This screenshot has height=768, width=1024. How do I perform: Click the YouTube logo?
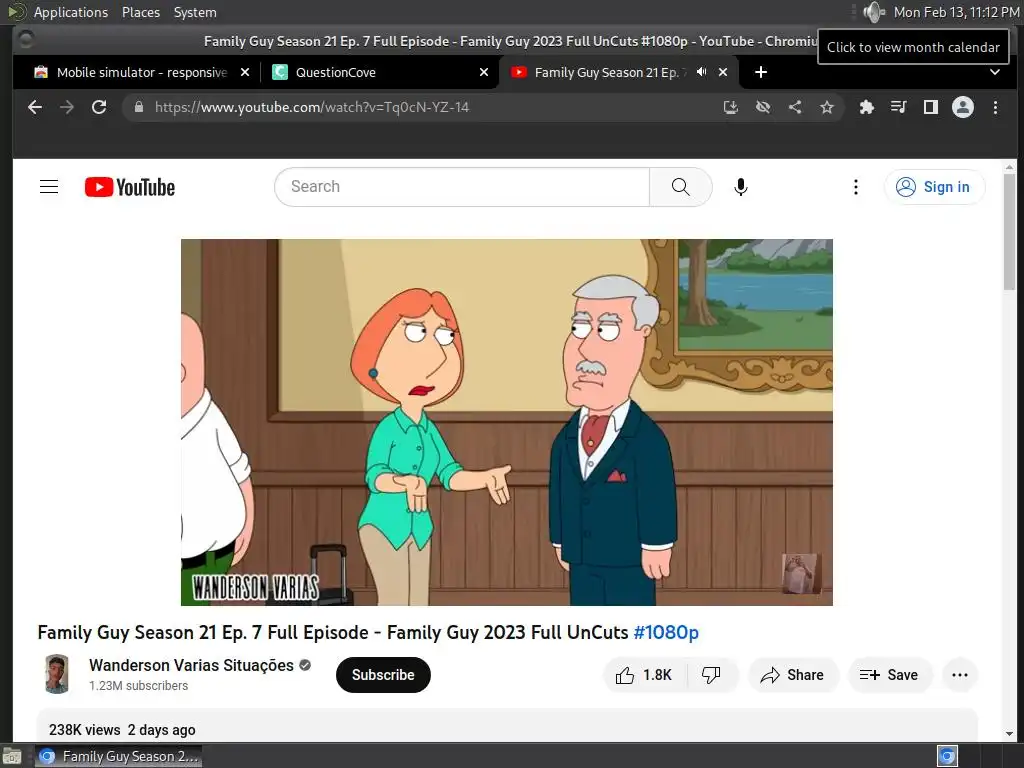(x=130, y=187)
